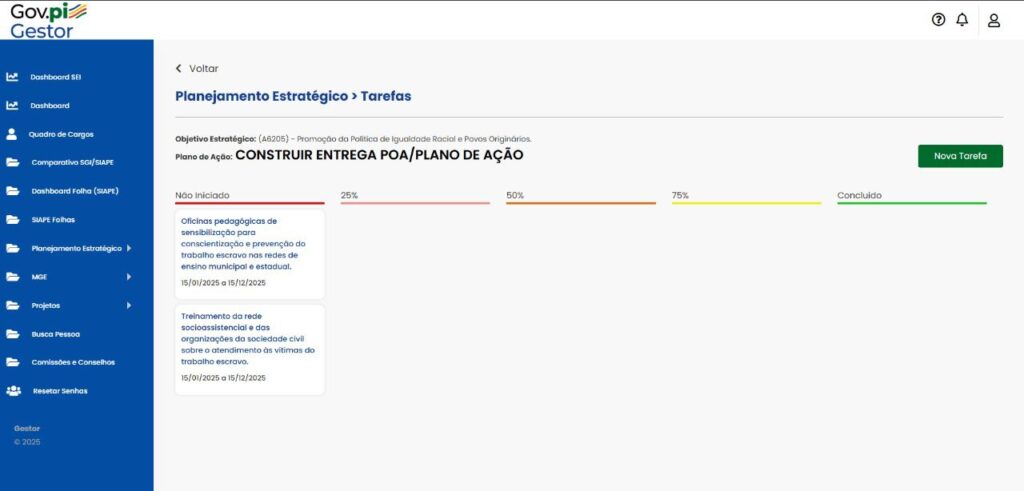
Task: Click the folder icon next to MGE
Action: tap(12, 277)
